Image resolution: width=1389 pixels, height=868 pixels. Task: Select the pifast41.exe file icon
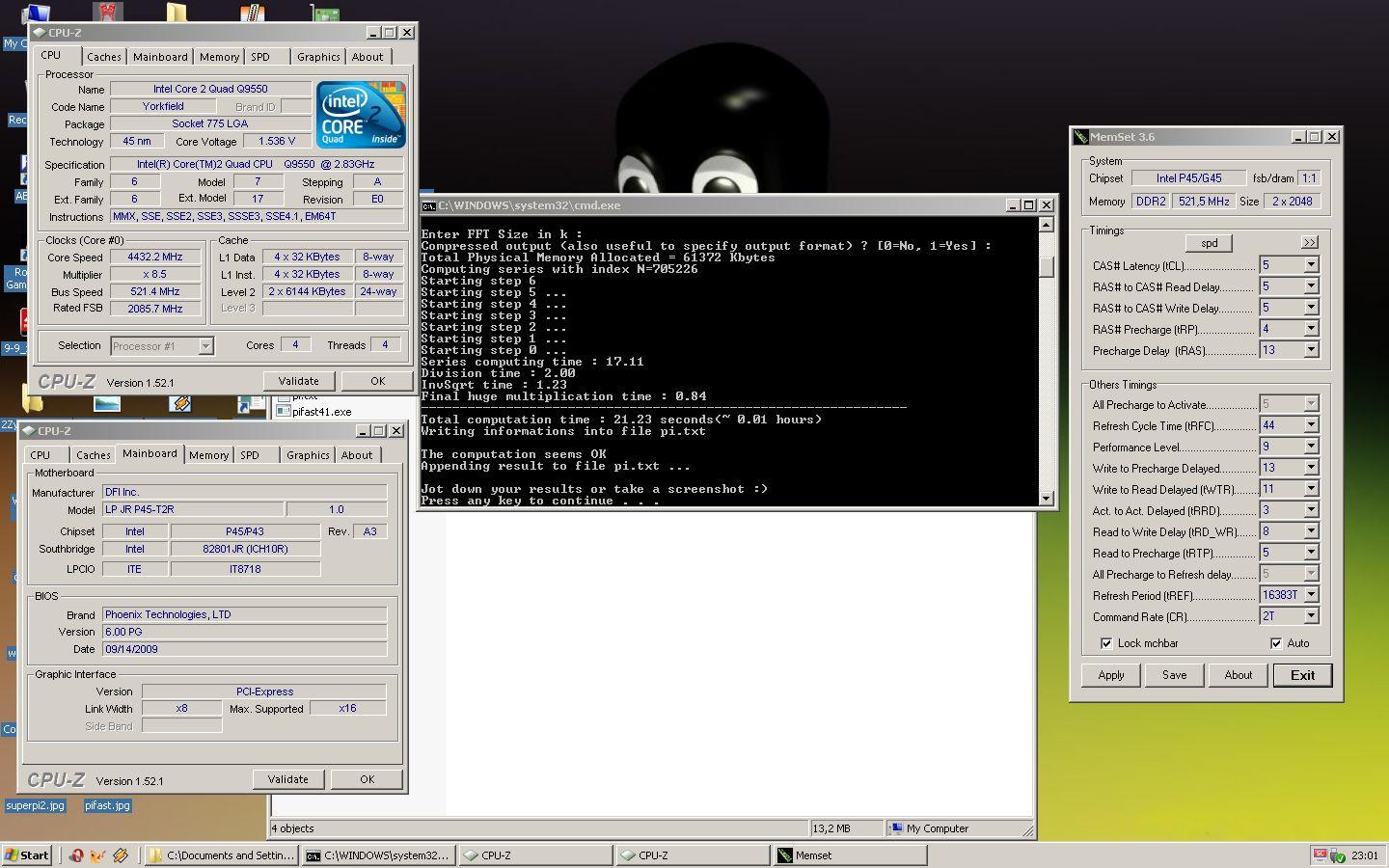pyautogui.click(x=284, y=411)
